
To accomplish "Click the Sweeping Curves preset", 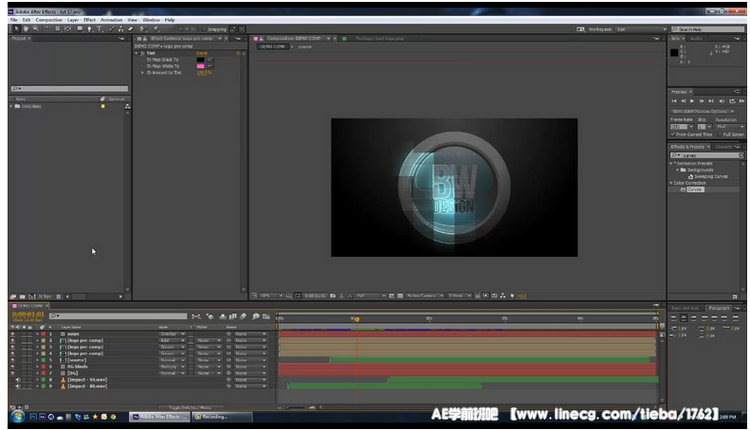I will (711, 176).
